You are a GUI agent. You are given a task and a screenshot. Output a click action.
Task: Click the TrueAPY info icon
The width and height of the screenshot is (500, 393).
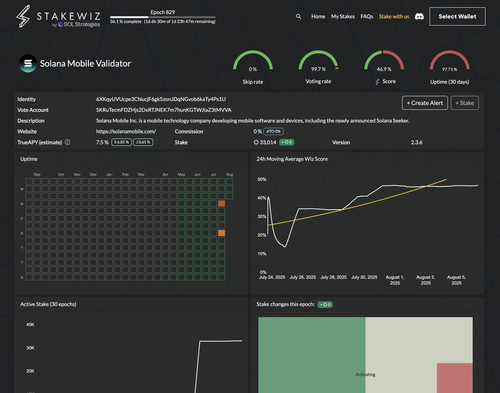(x=68, y=142)
